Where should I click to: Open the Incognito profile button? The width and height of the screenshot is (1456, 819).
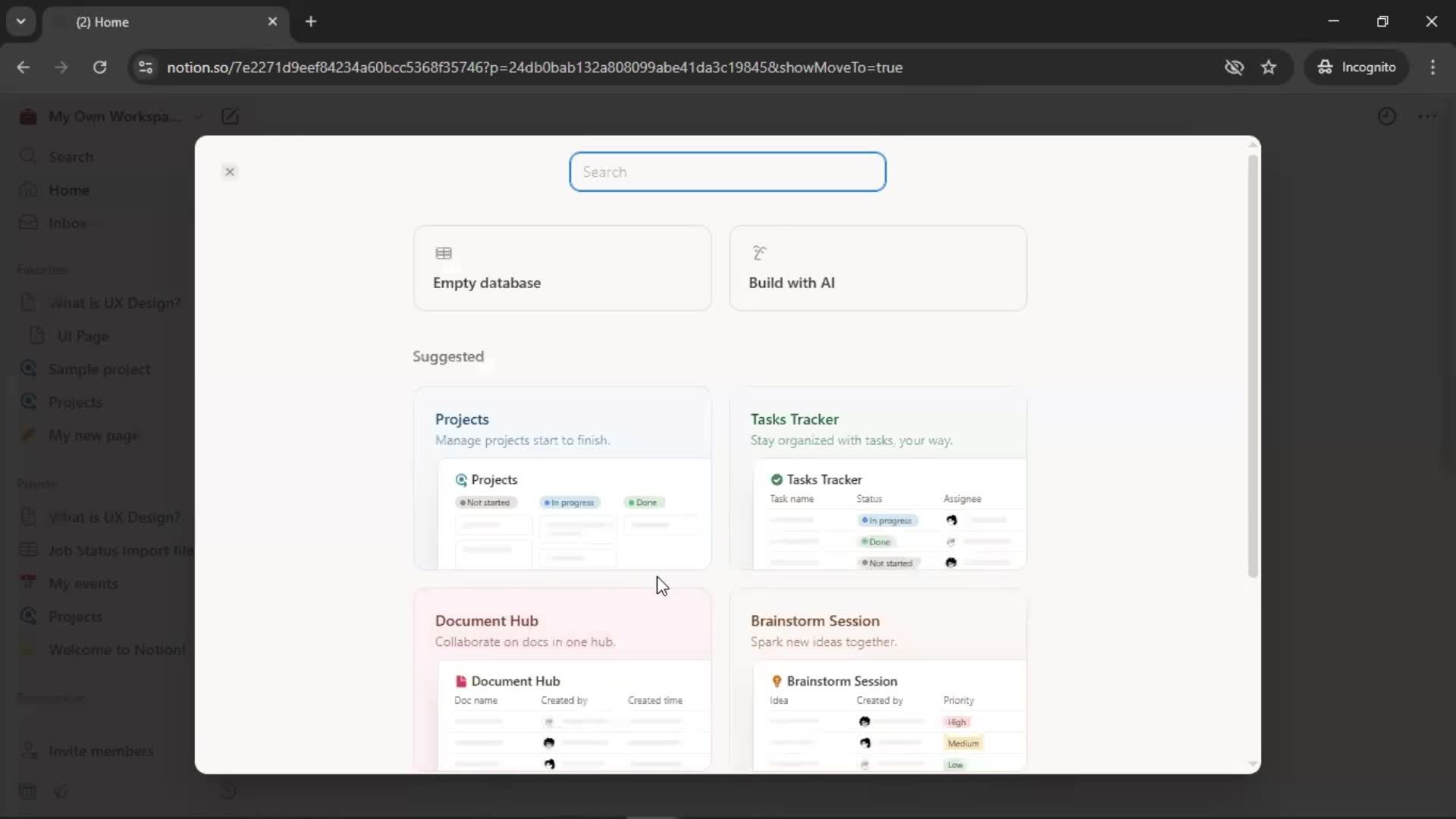(1357, 67)
